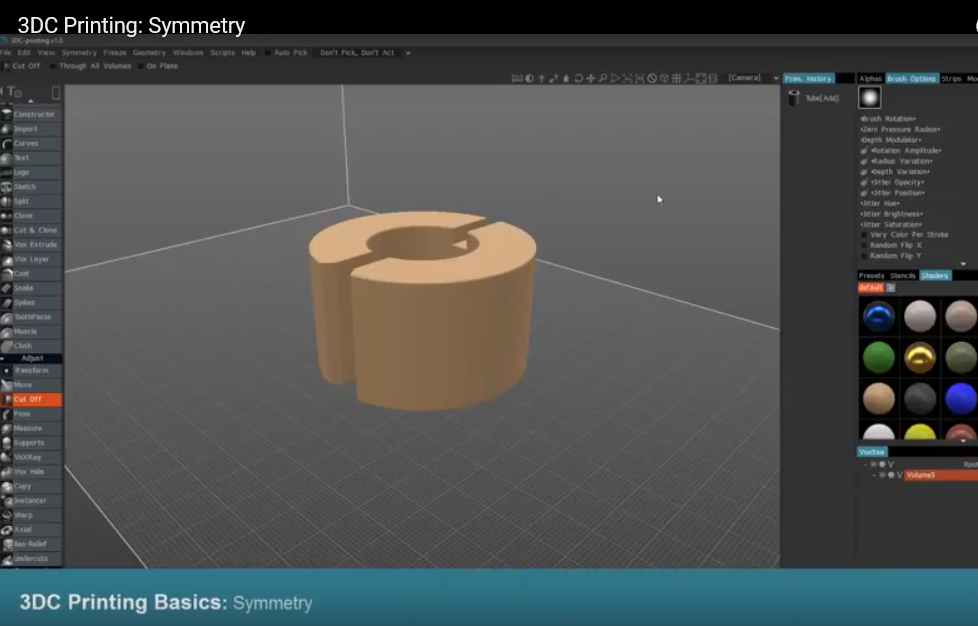Expand more Brush Options with down arrow

pyautogui.click(x=964, y=264)
